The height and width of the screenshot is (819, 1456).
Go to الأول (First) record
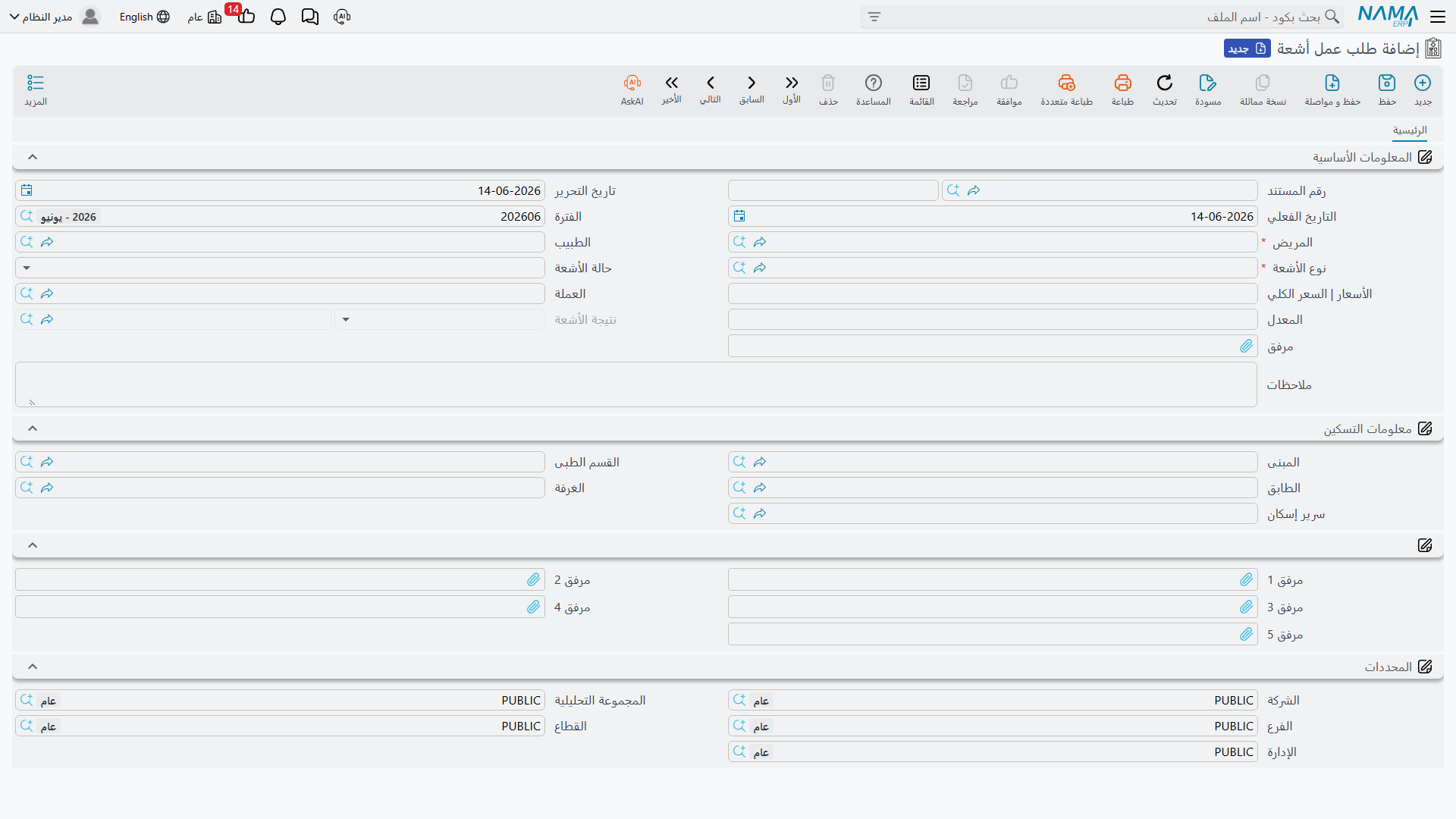pyautogui.click(x=792, y=83)
